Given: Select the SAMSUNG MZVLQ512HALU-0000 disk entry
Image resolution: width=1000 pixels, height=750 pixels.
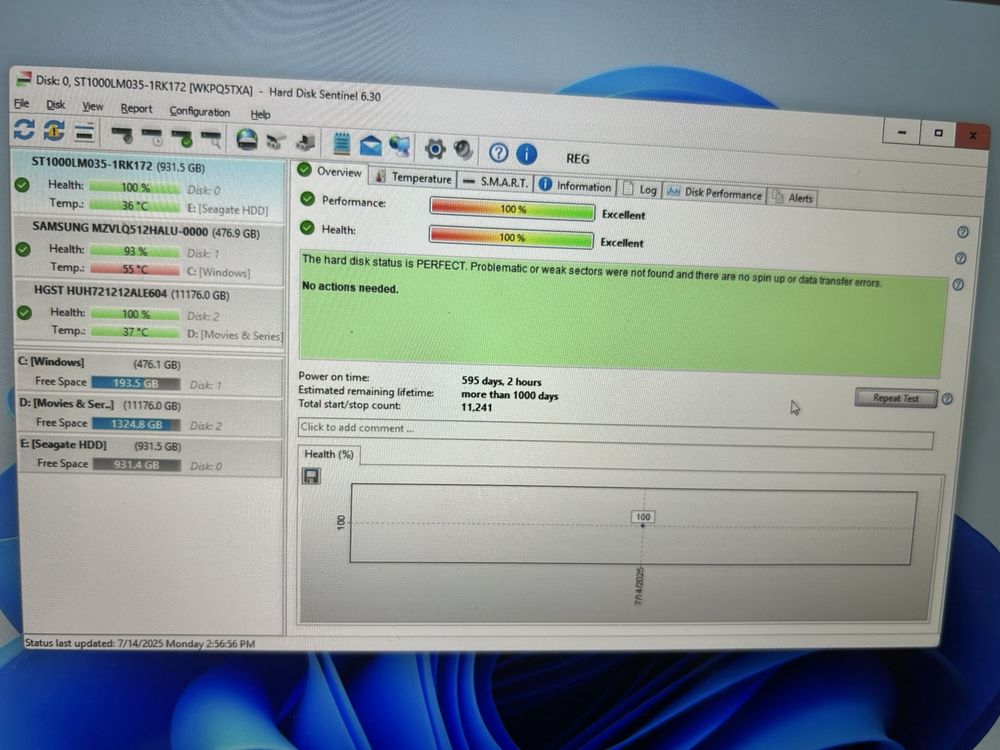Looking at the screenshot, I should pos(149,250).
